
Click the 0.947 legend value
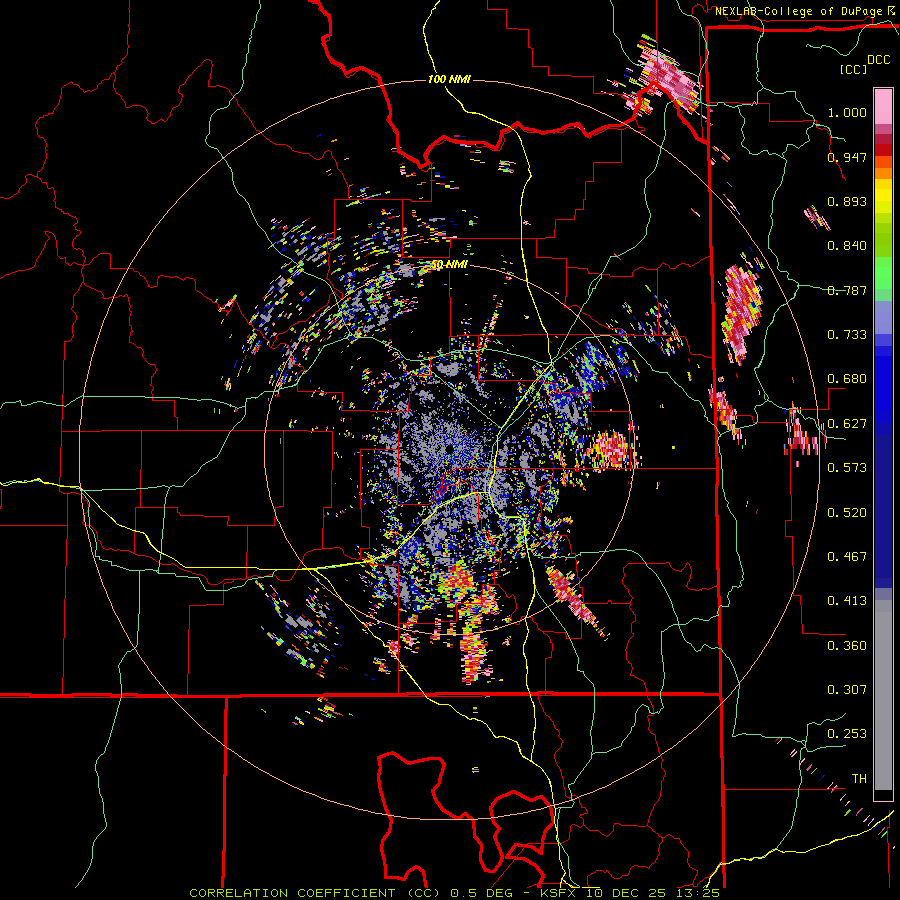pos(847,157)
